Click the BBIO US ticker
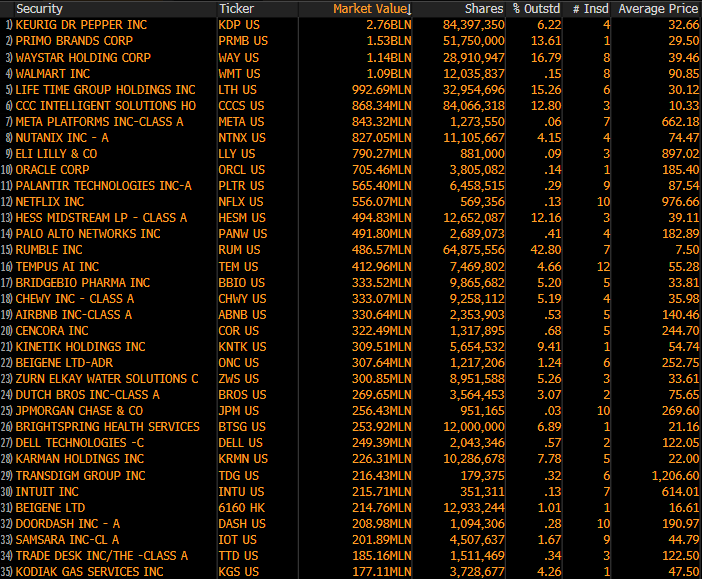This screenshot has height=579, width=702. [242, 283]
